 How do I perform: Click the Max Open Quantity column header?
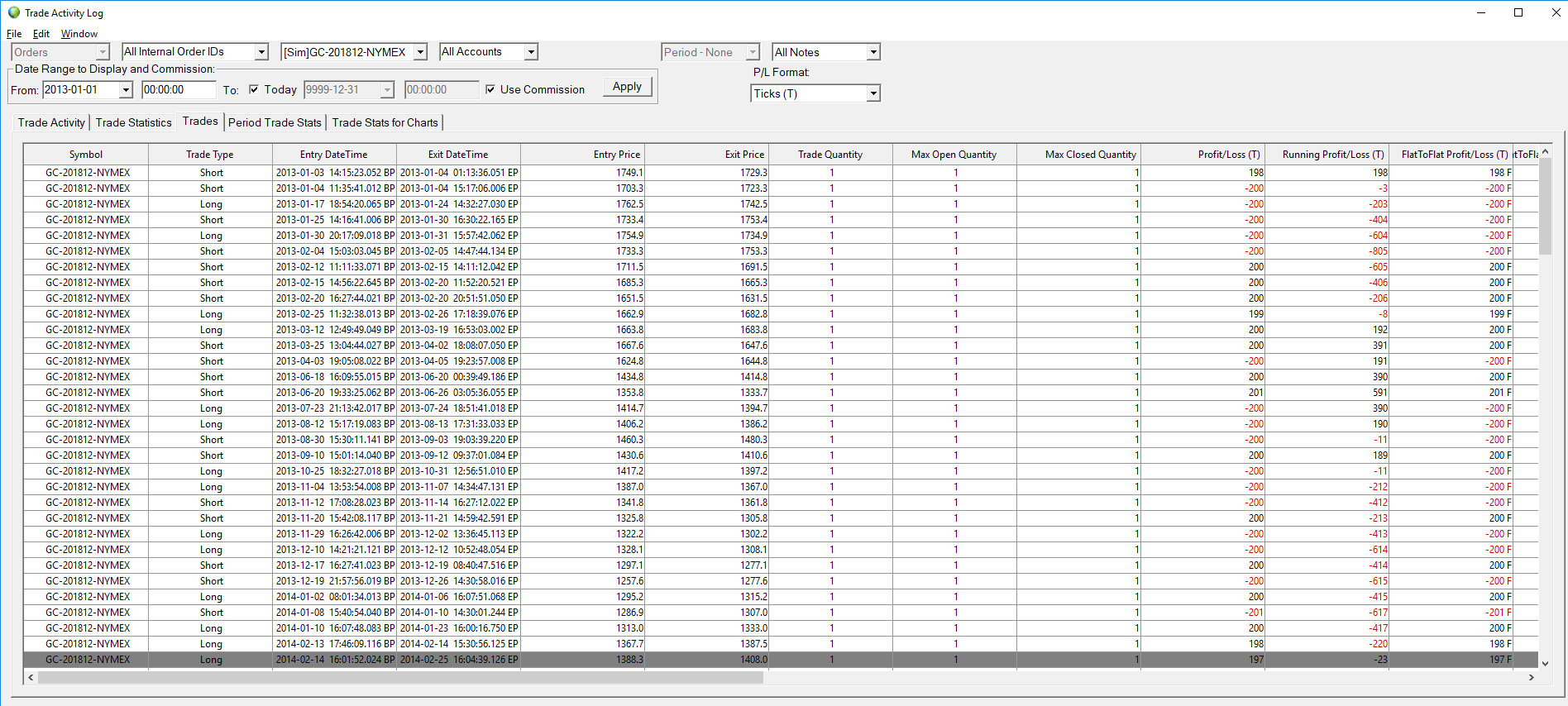[x=954, y=155]
